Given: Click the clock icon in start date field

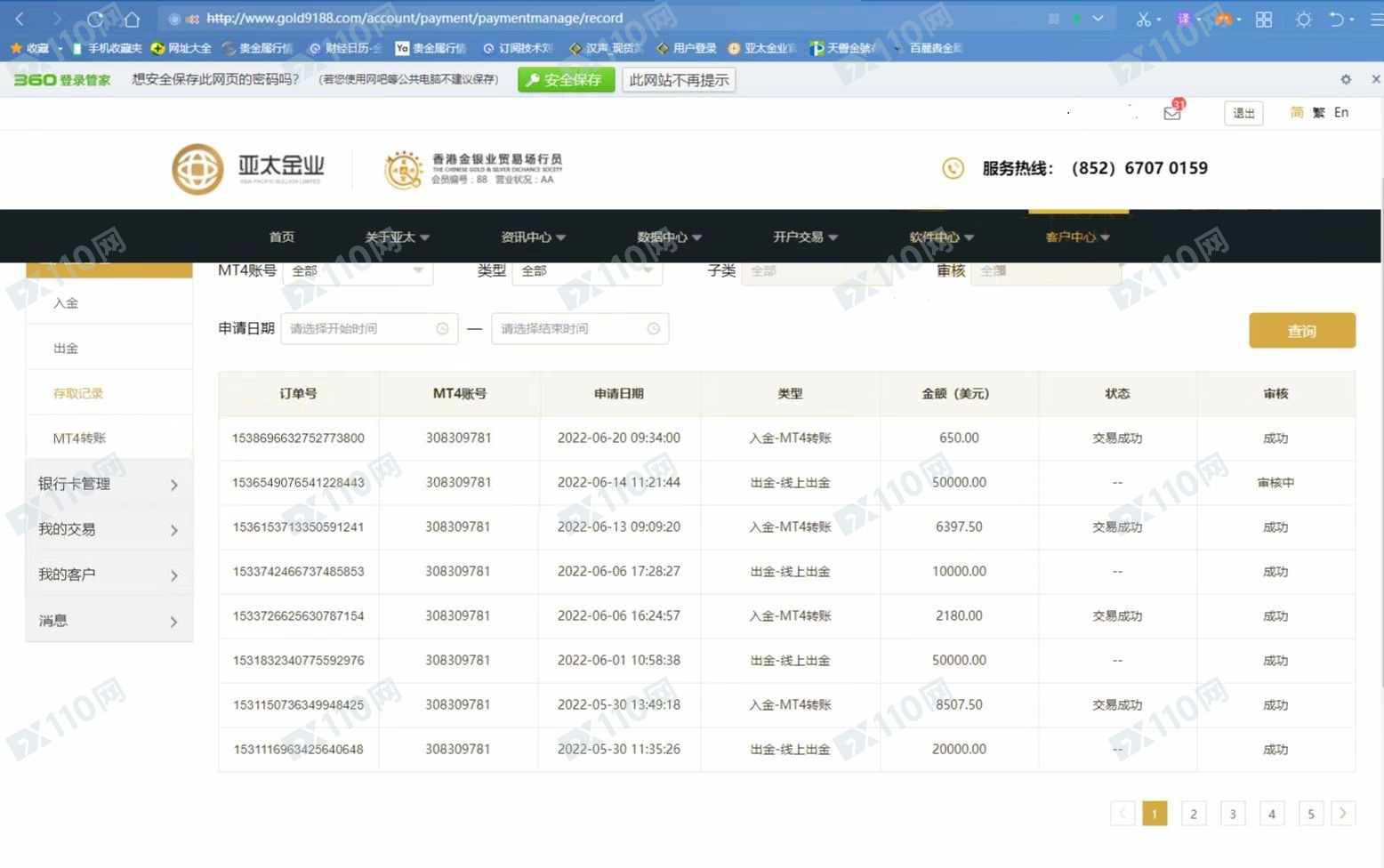Looking at the screenshot, I should click(x=442, y=329).
